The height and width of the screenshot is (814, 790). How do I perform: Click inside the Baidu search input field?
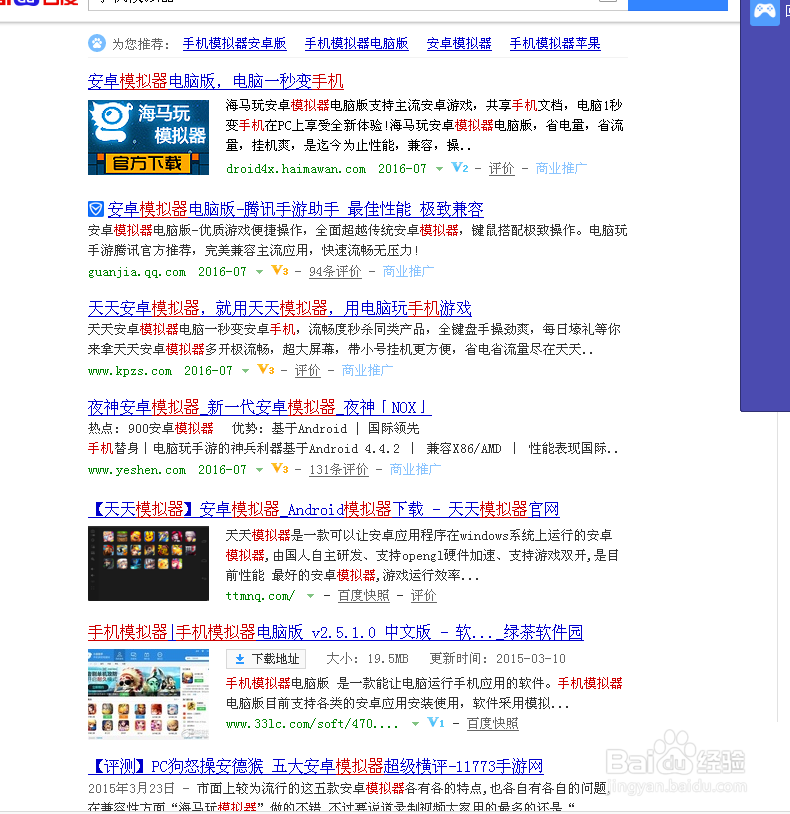click(358, 5)
